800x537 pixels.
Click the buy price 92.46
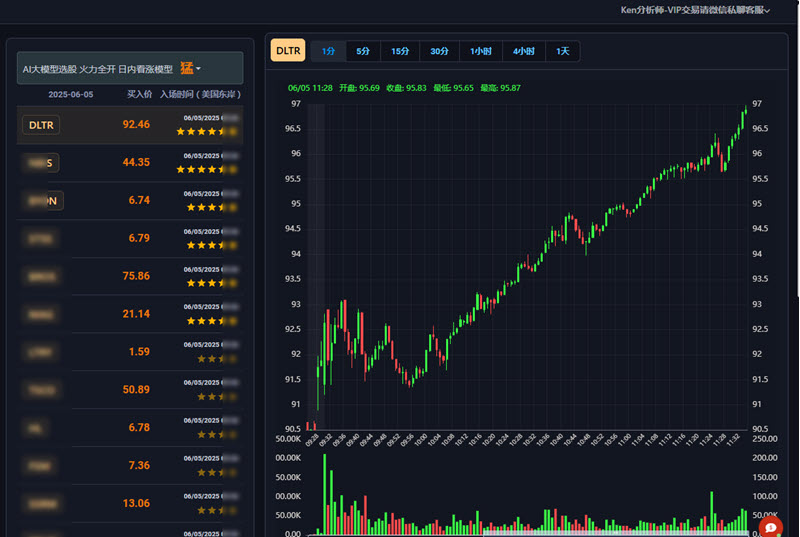tap(136, 124)
